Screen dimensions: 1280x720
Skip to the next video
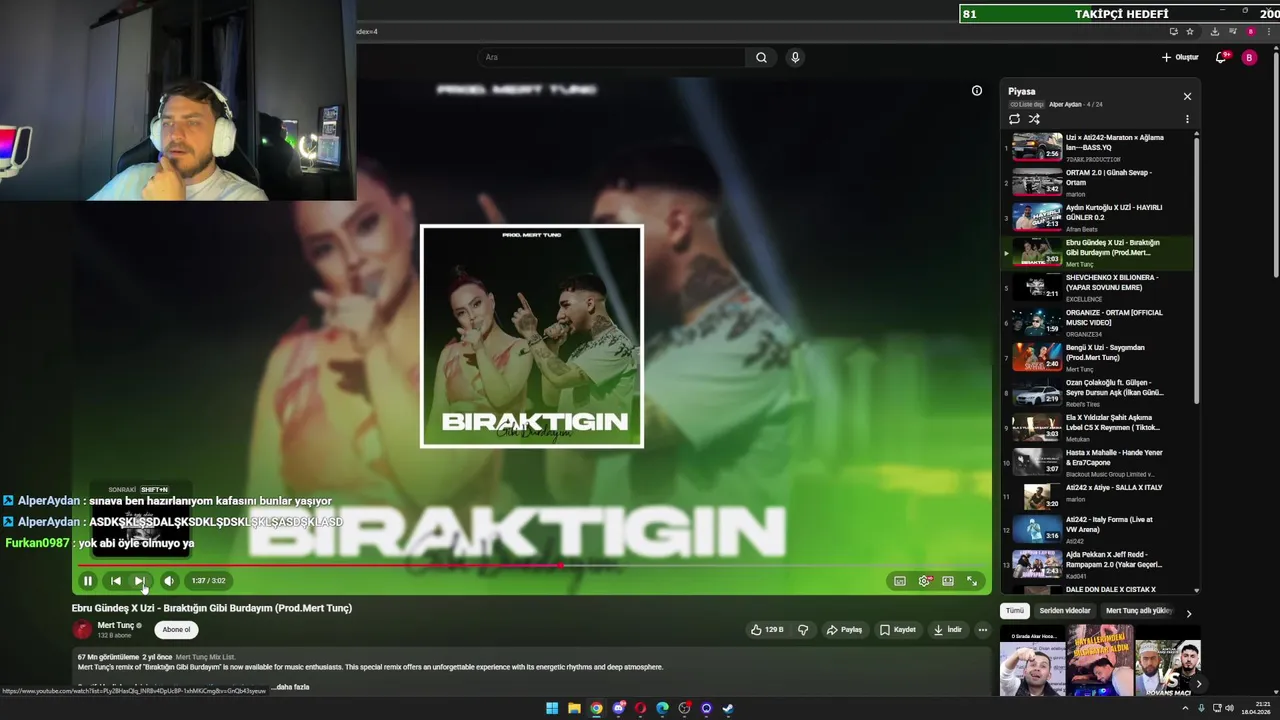(140, 580)
